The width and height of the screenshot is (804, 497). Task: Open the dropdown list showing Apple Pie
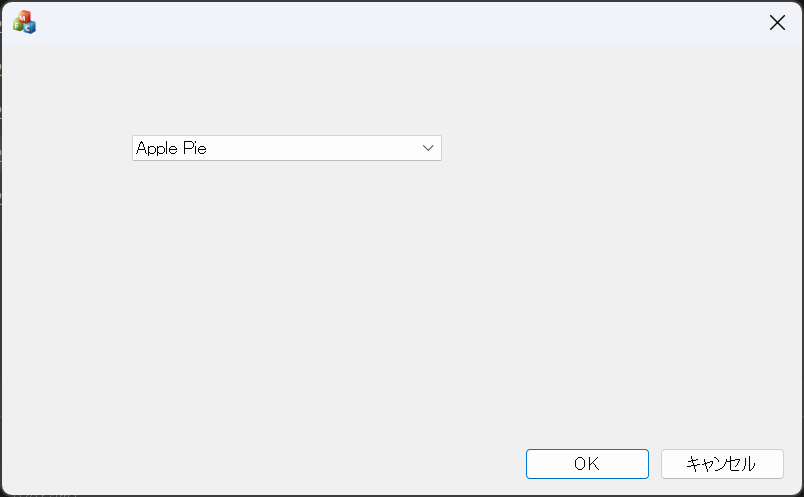point(428,148)
